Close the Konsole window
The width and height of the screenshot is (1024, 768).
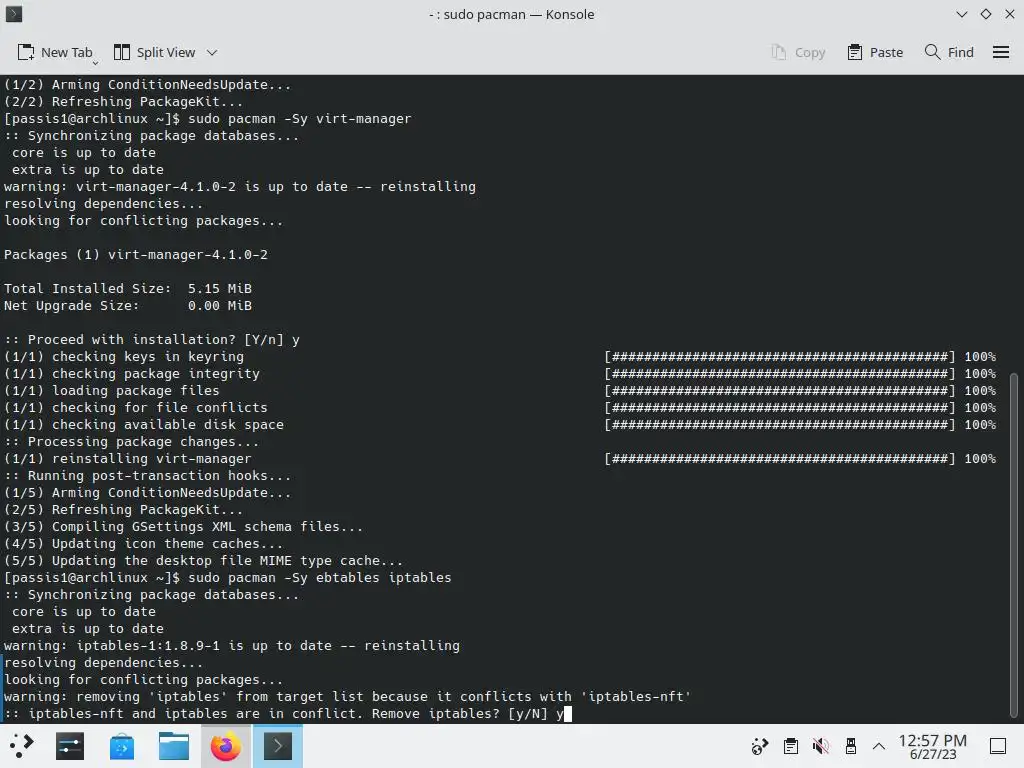[1010, 14]
